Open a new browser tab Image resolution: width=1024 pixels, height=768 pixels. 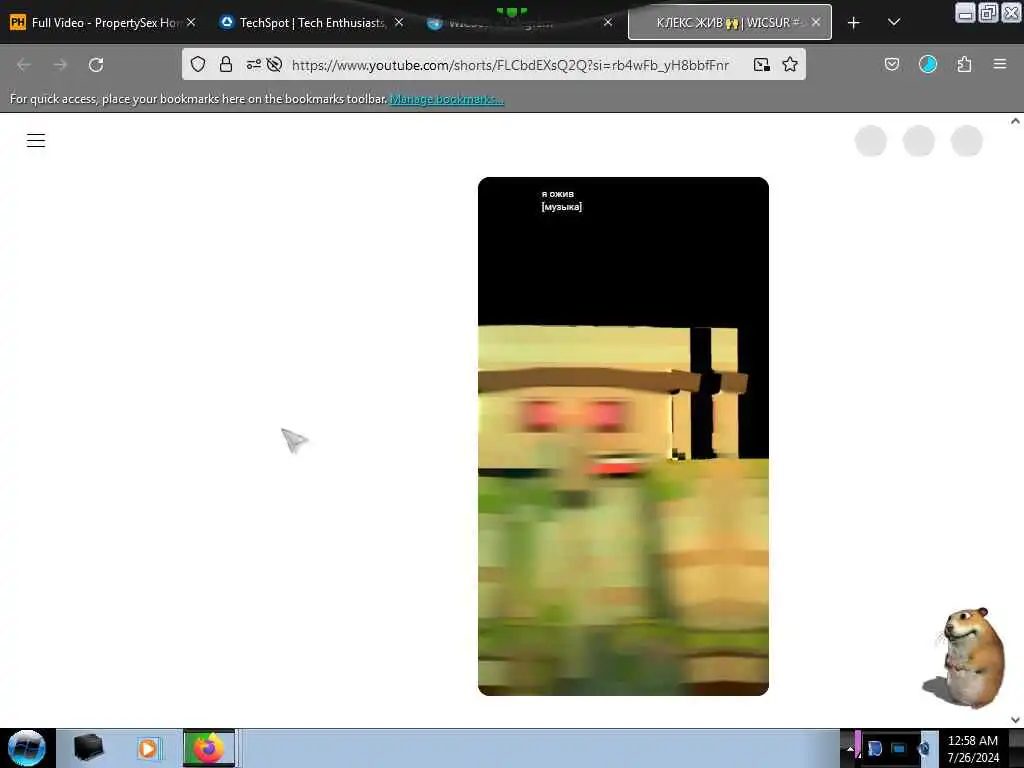(854, 23)
